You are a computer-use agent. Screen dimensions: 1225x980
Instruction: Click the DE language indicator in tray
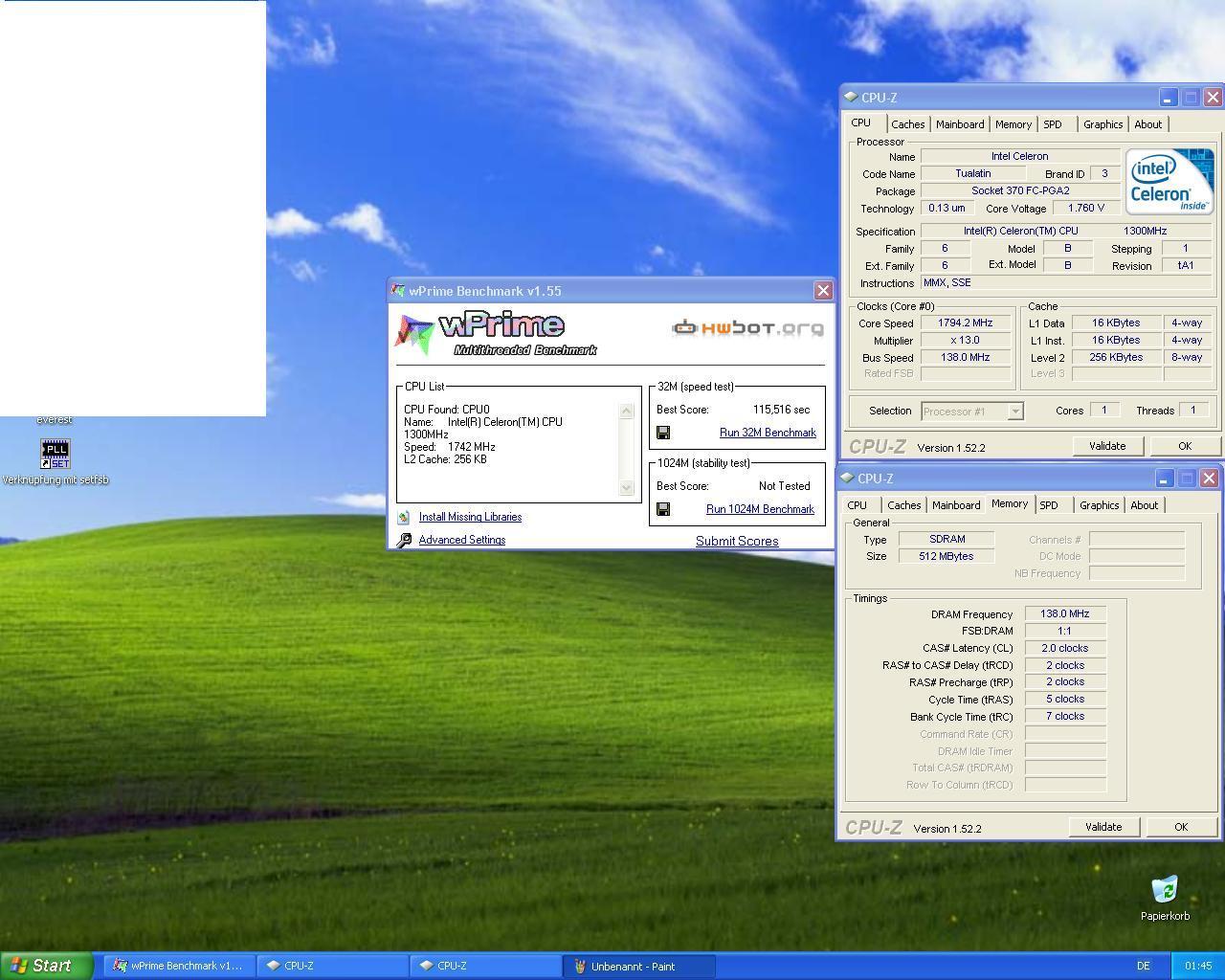[1143, 966]
